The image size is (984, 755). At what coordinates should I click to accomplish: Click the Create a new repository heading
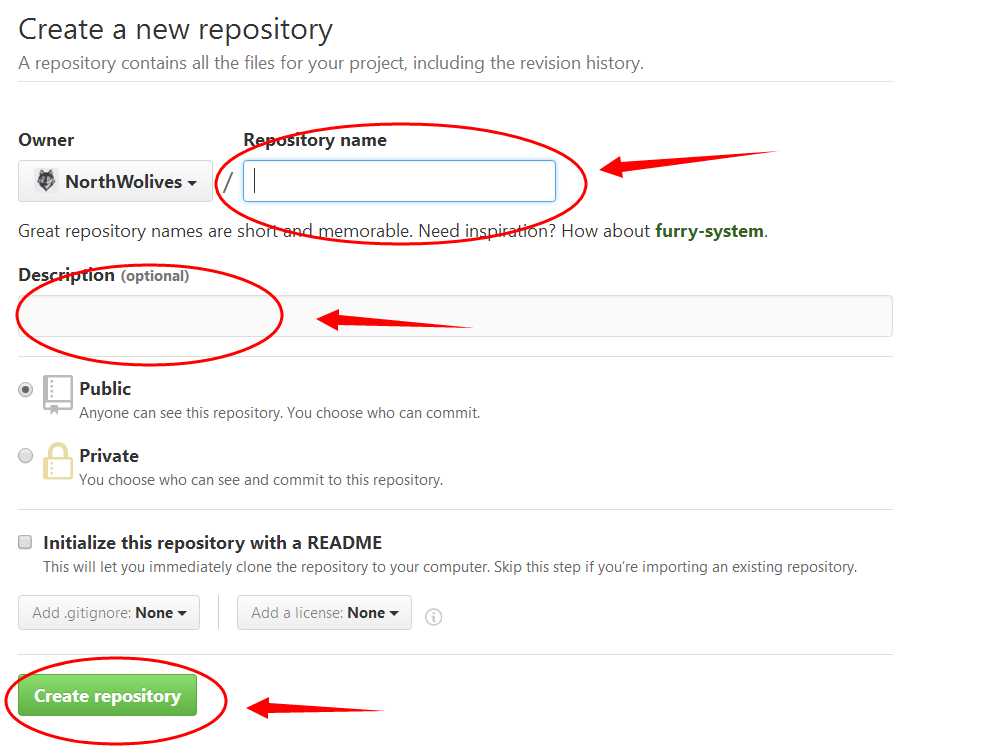[175, 30]
